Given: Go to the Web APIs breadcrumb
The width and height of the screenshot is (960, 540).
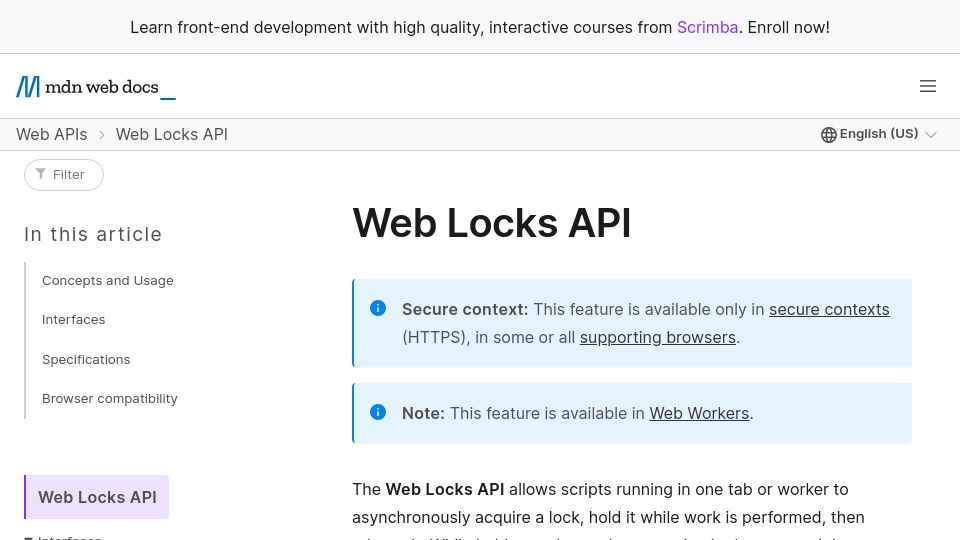Looking at the screenshot, I should pyautogui.click(x=52, y=135).
